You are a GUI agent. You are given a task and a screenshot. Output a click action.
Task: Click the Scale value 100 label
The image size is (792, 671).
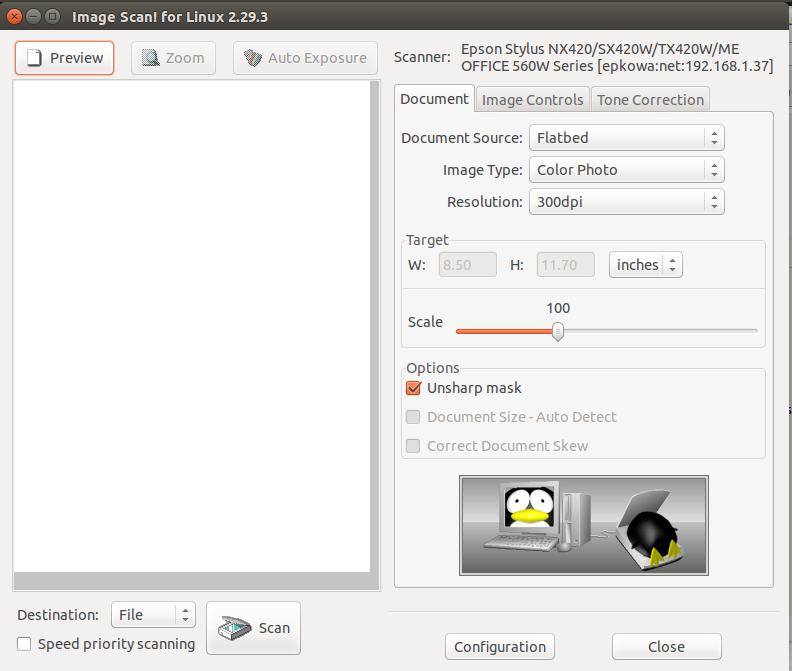(558, 308)
